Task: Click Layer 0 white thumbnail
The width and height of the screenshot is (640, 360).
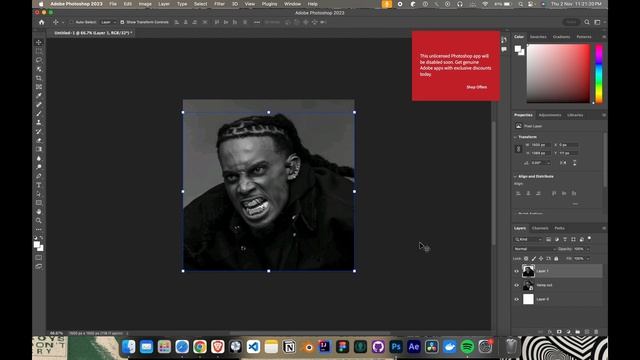Action: pos(528,299)
